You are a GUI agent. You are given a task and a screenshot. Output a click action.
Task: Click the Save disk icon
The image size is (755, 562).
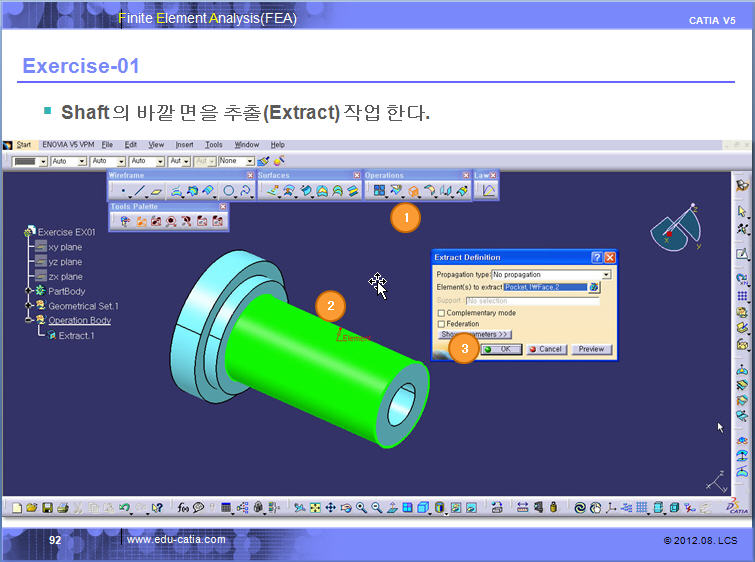[47, 507]
